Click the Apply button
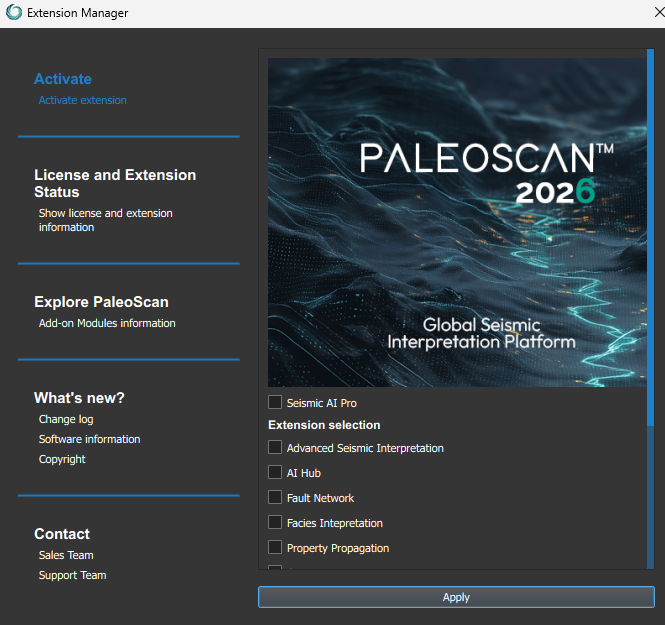This screenshot has width=665, height=625. [x=456, y=597]
